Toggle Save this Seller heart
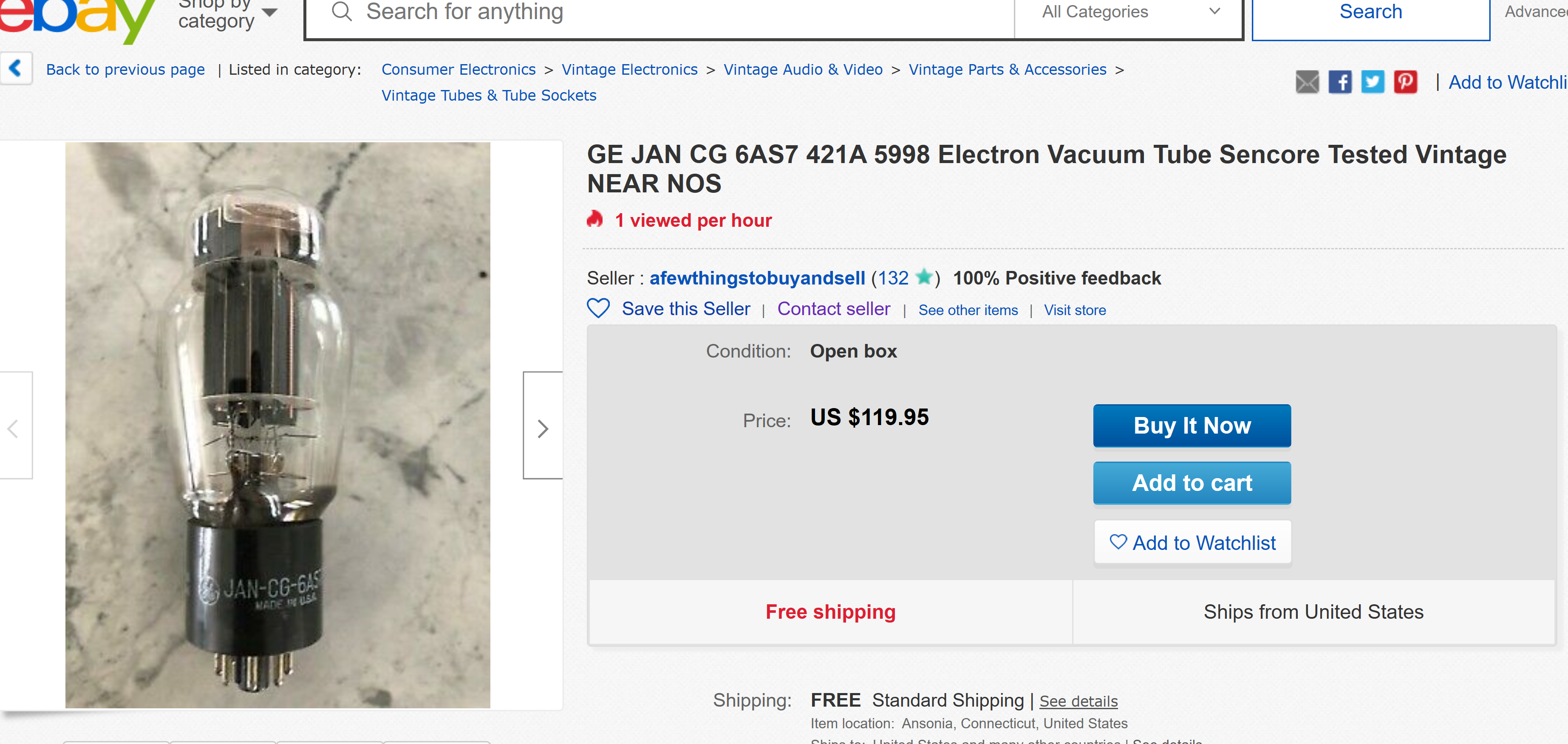1568x744 pixels. [598, 308]
